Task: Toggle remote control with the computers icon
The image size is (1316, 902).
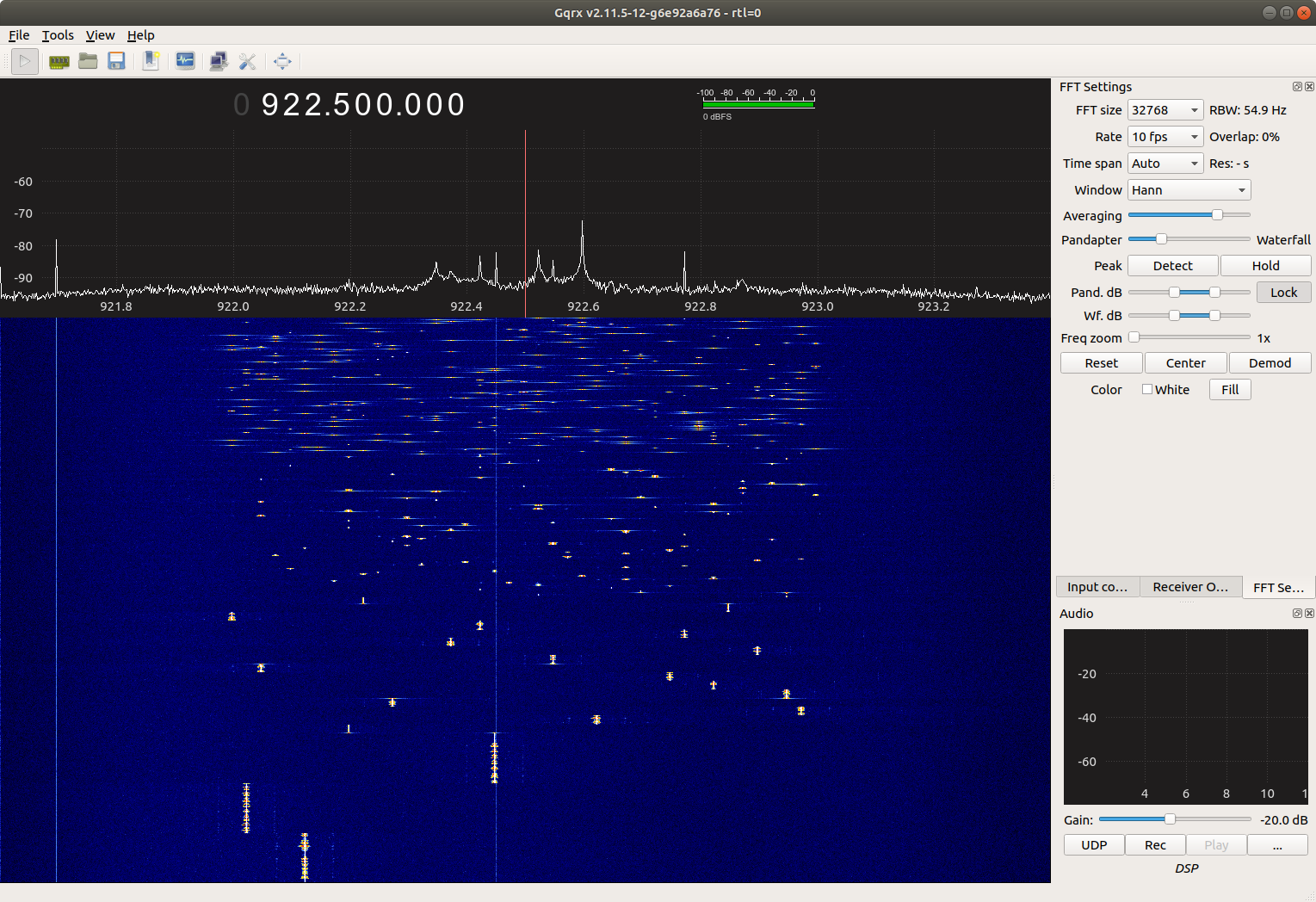Action: point(218,61)
